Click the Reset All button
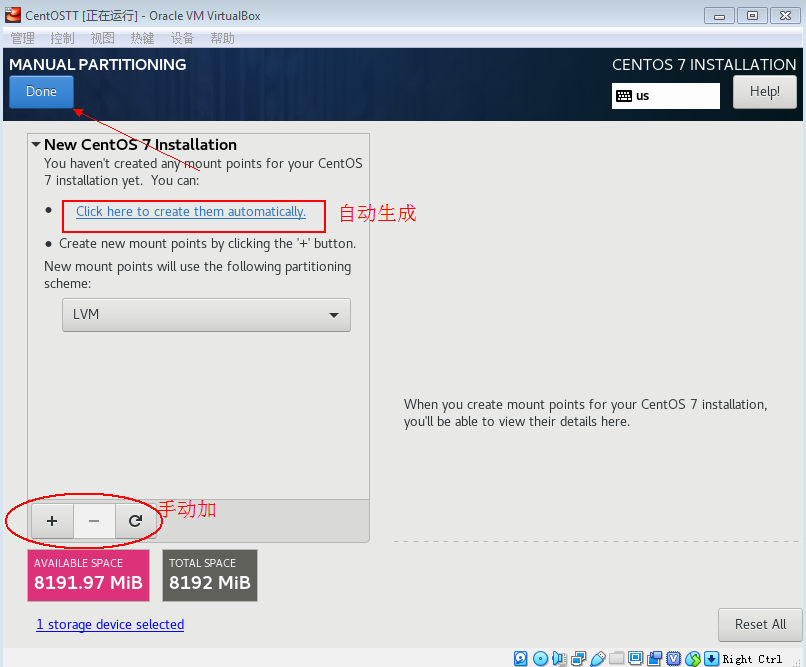Screen dimensions: 806x667 pos(760,624)
